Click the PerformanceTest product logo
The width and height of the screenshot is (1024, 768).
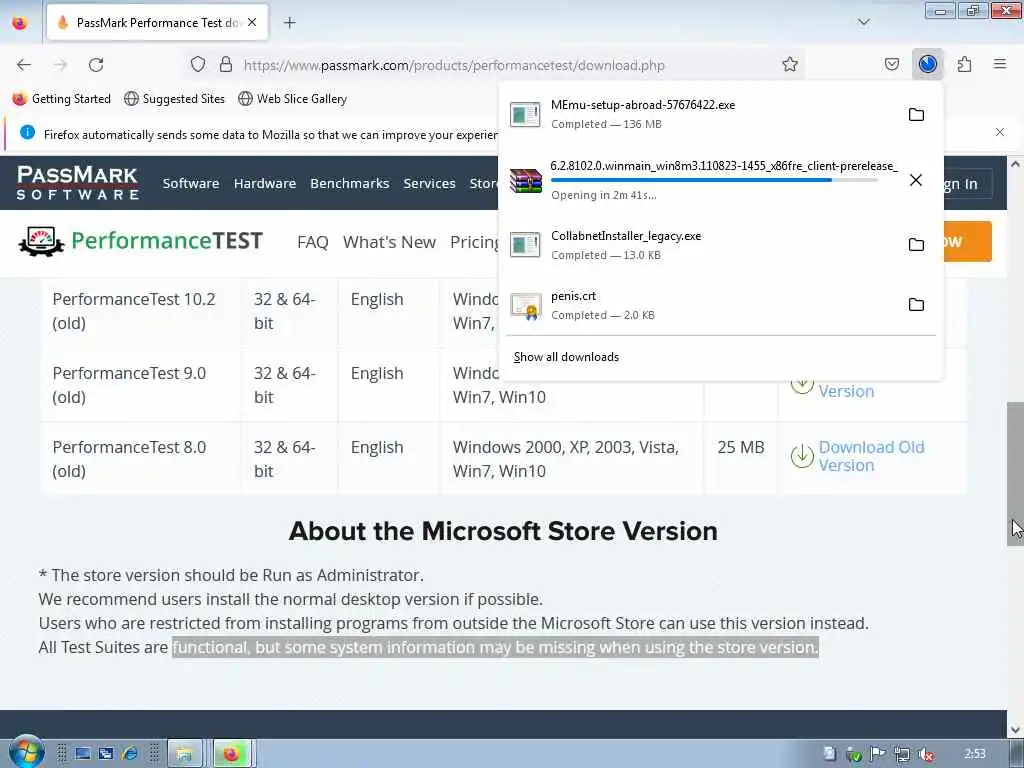coord(140,241)
